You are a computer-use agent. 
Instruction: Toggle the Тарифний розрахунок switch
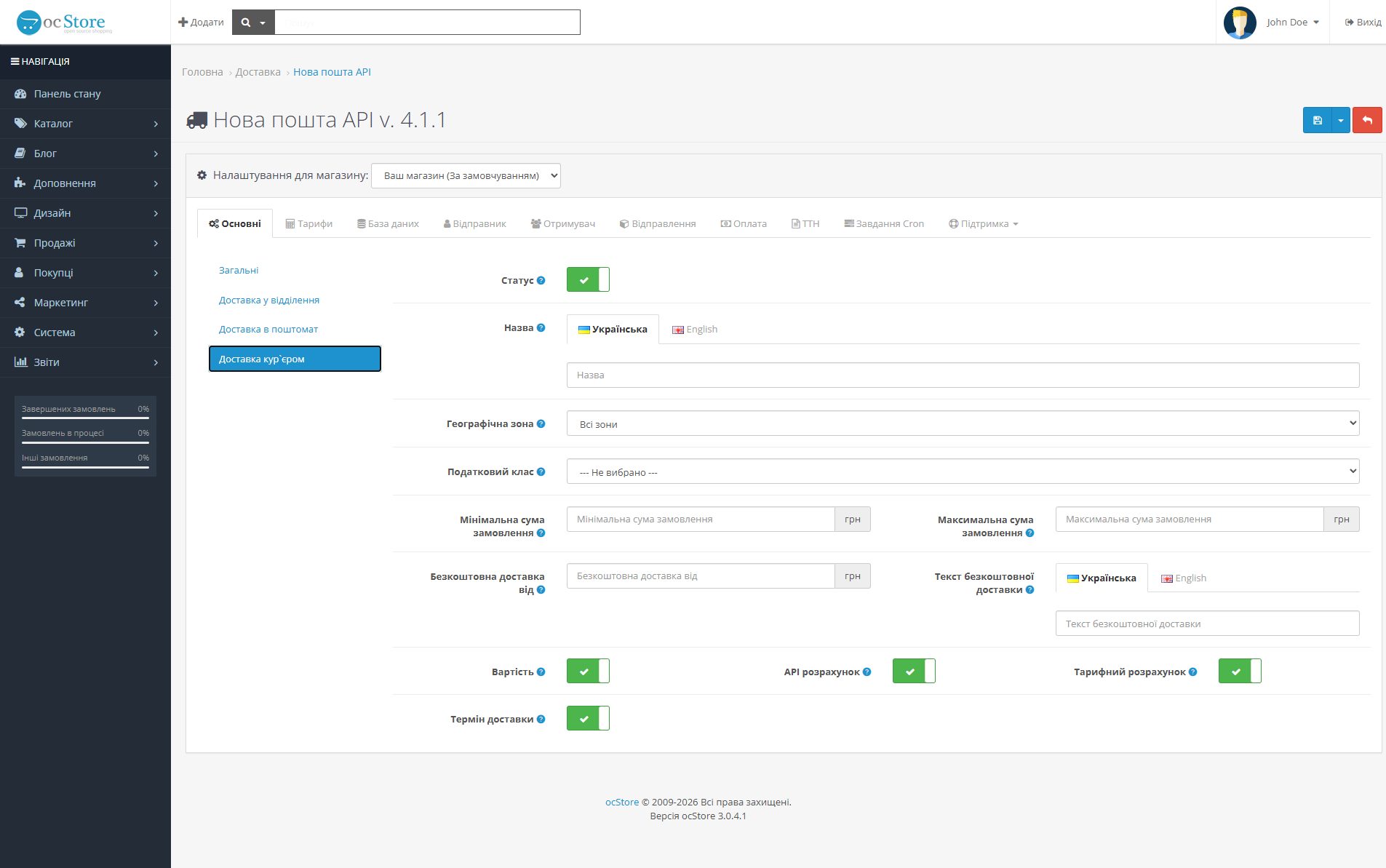1240,671
